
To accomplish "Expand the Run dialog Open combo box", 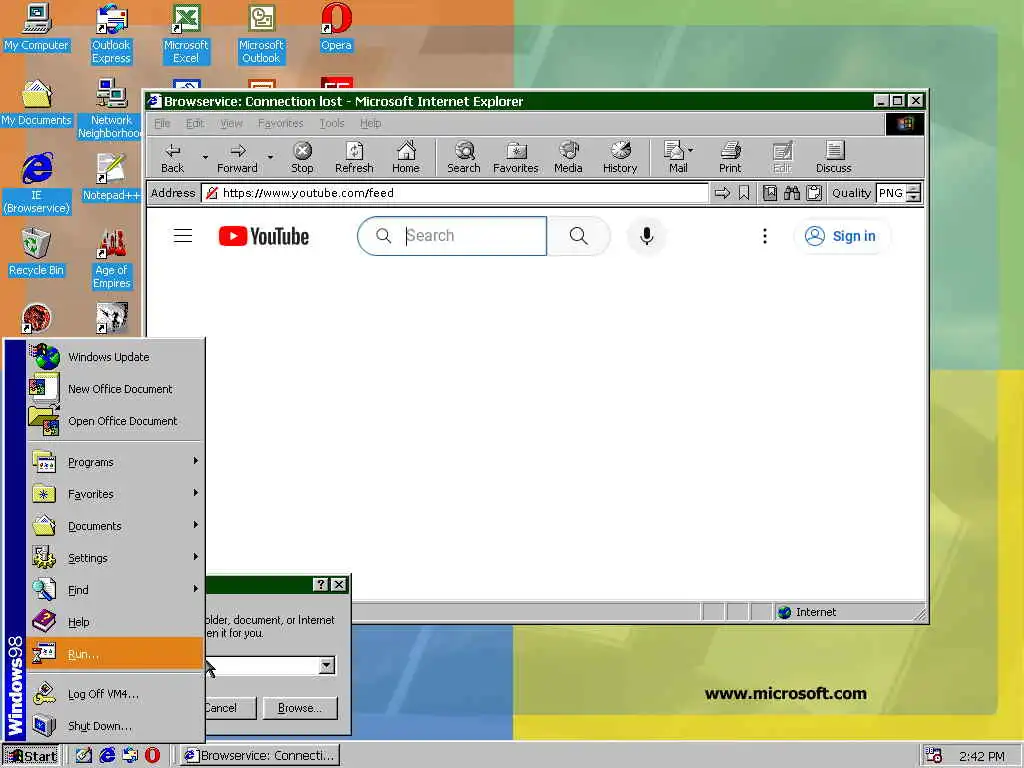I will point(327,665).
